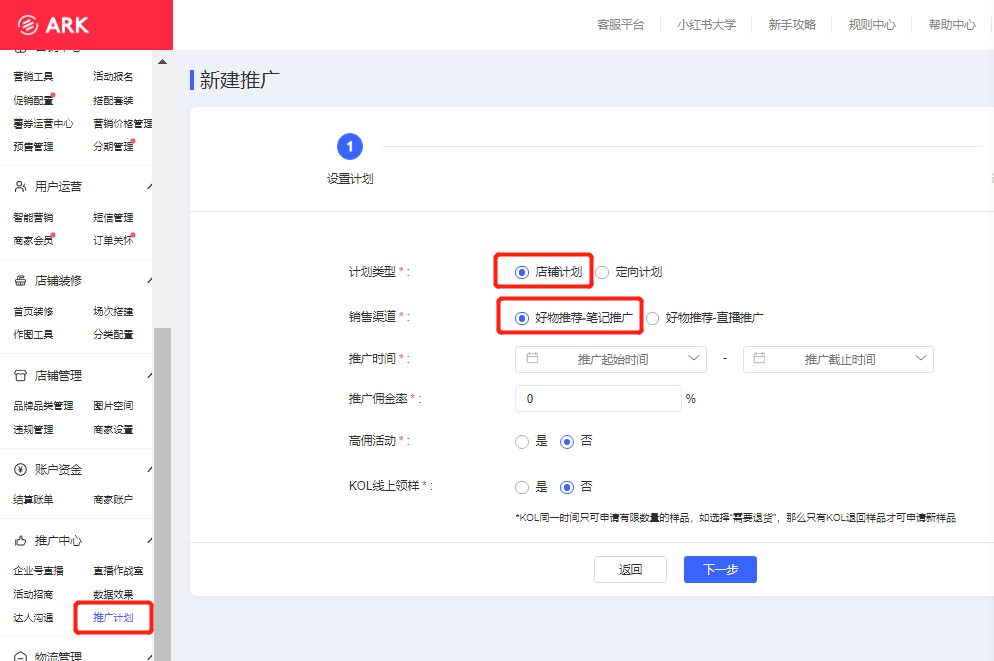This screenshot has height=661, width=994.
Task: Open 小红书大学 in top navigation
Action: [706, 25]
